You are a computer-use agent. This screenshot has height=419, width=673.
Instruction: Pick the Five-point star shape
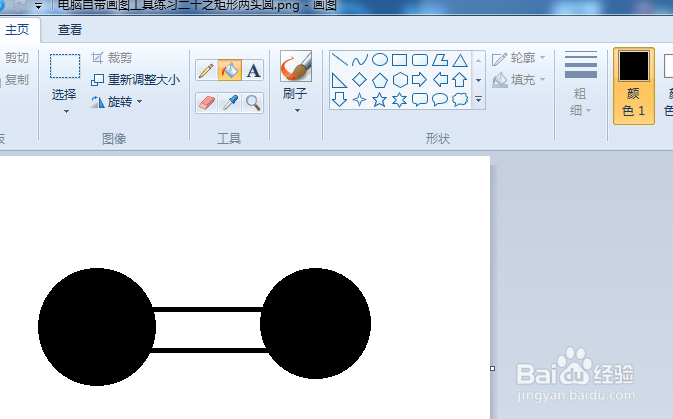pos(380,100)
